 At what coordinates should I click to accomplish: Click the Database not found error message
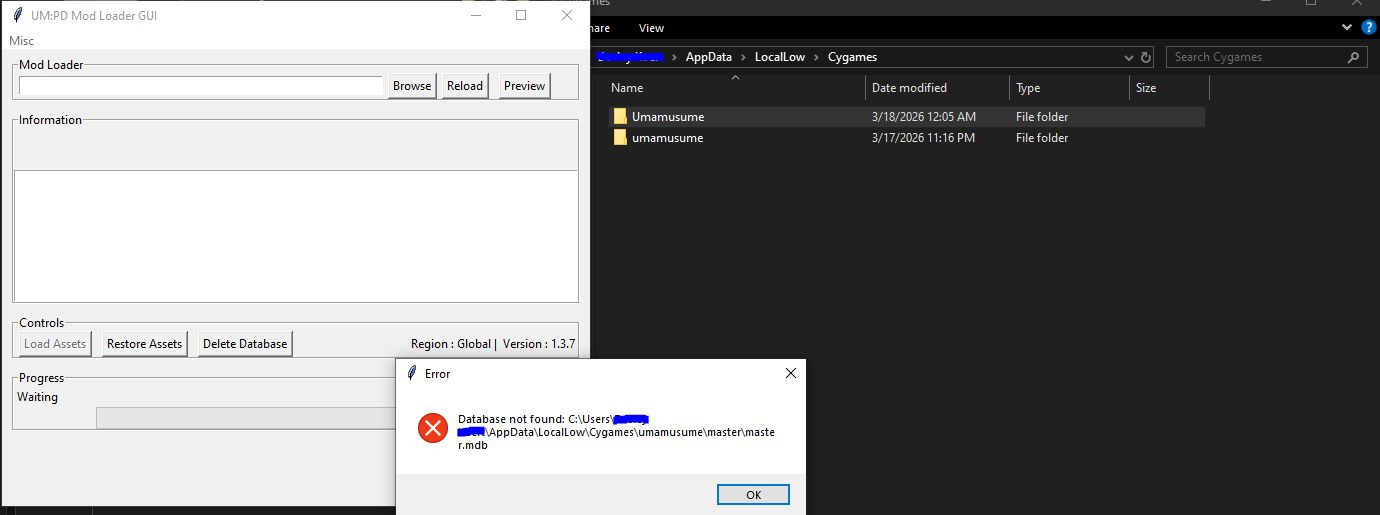pyautogui.click(x=616, y=431)
